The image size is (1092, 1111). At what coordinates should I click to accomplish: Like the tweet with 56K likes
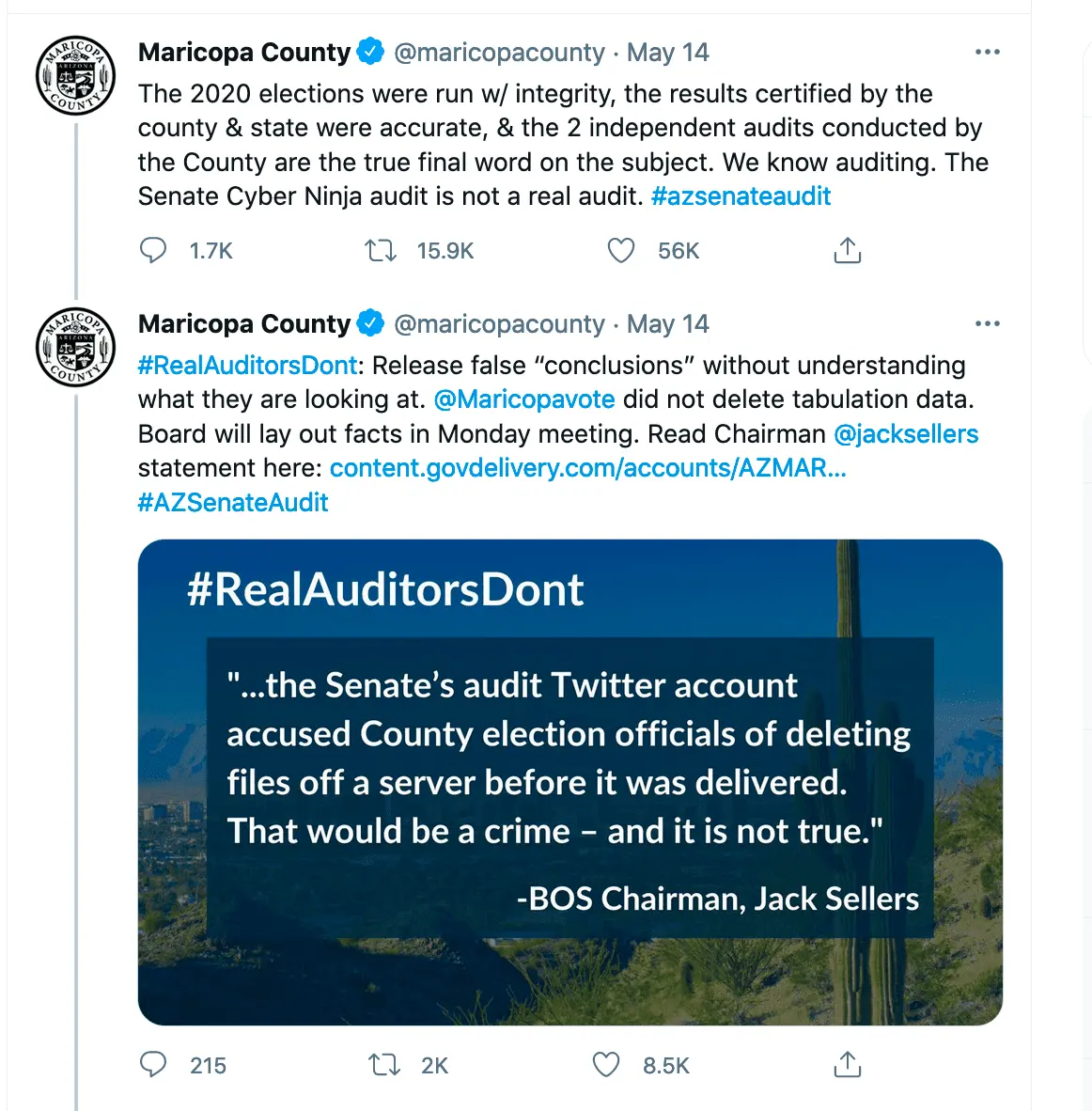(x=621, y=251)
